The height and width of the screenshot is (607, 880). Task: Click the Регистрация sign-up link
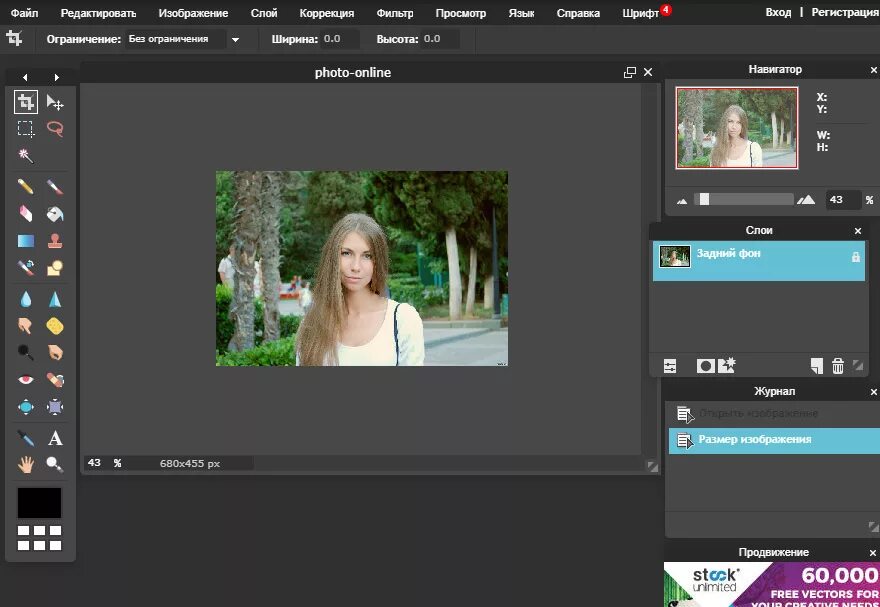point(845,12)
